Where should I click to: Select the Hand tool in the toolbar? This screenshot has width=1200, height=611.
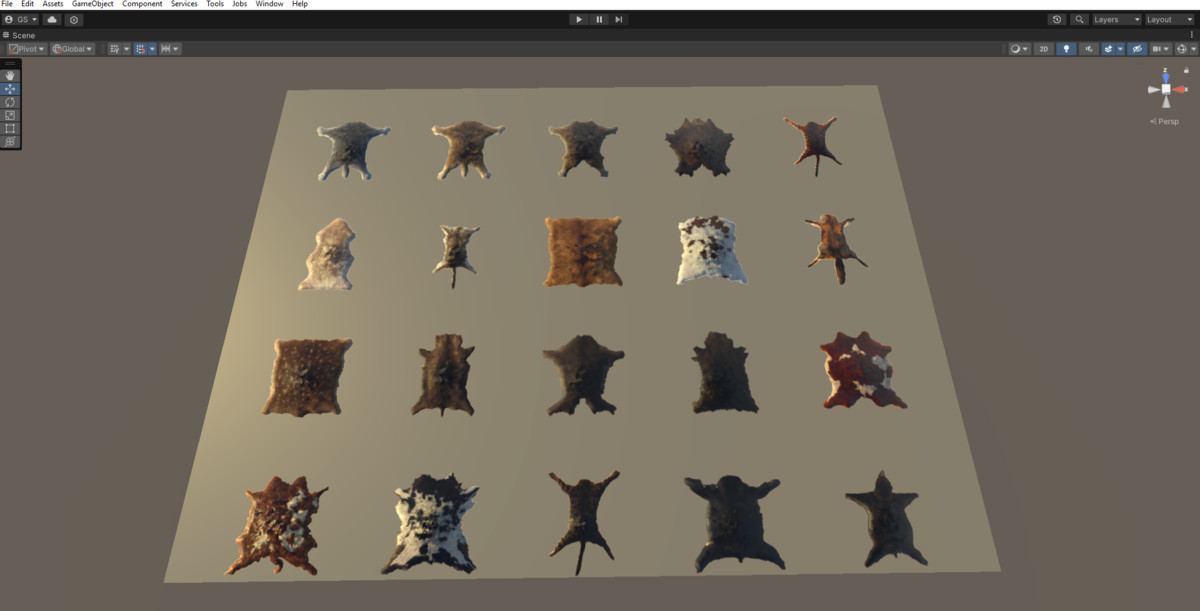coord(9,75)
